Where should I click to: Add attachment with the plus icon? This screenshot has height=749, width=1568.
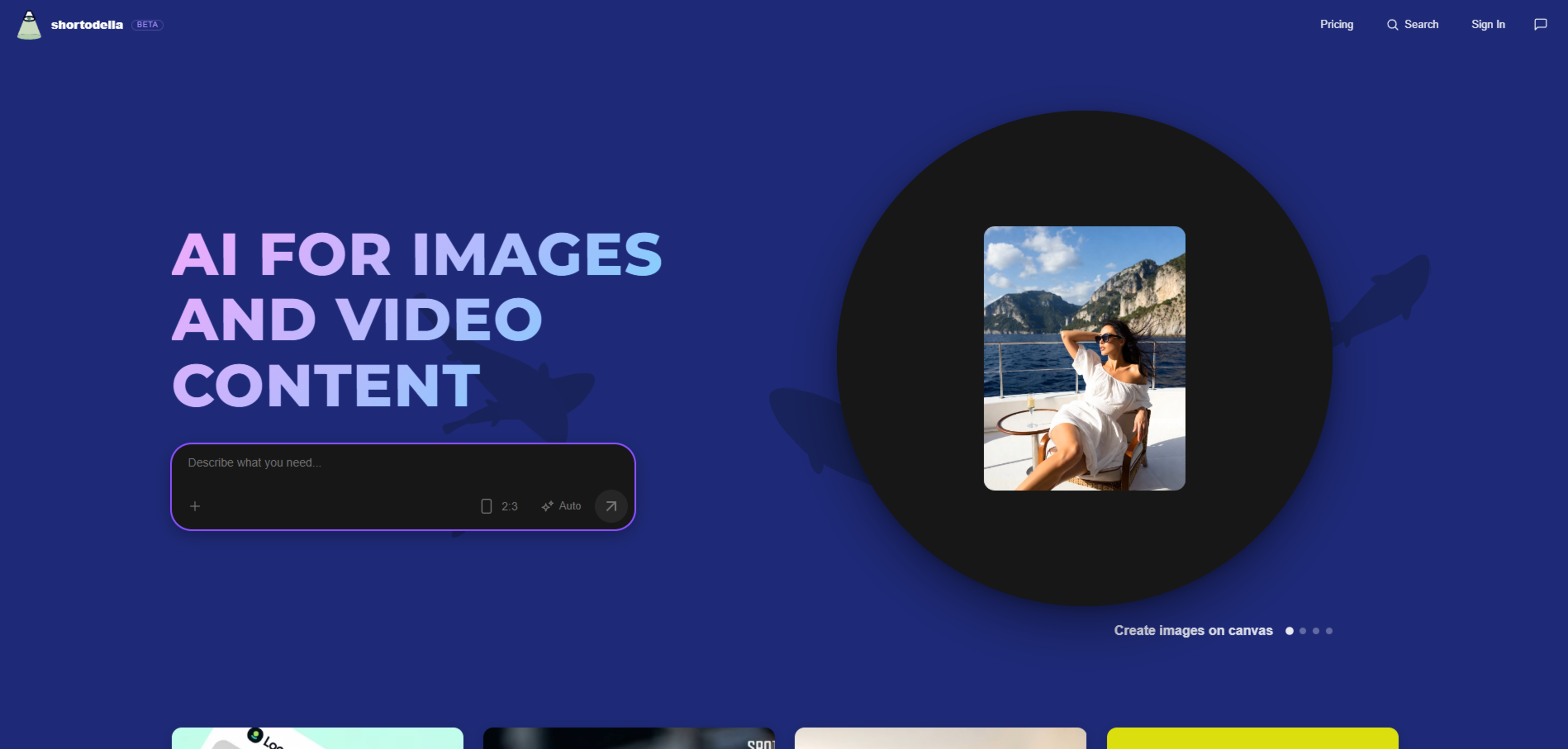tap(195, 506)
